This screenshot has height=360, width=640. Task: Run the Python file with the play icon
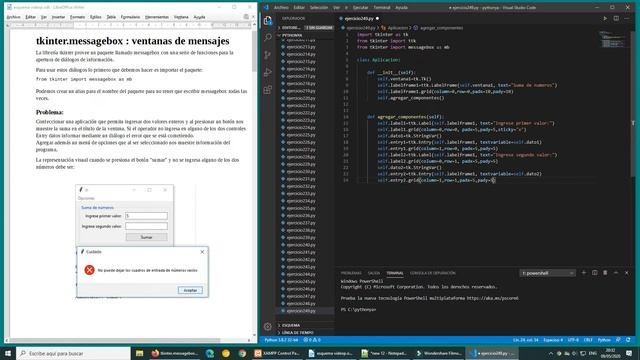click(x=605, y=18)
